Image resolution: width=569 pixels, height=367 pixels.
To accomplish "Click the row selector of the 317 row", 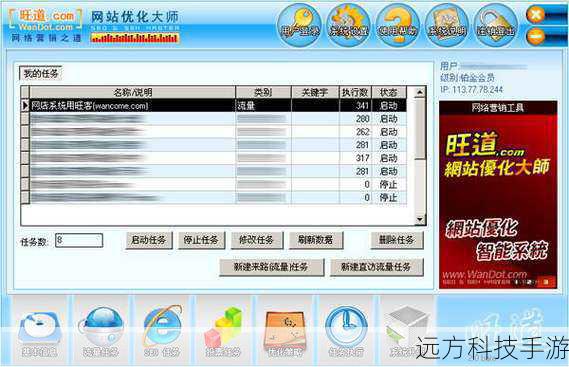I will point(25,158).
